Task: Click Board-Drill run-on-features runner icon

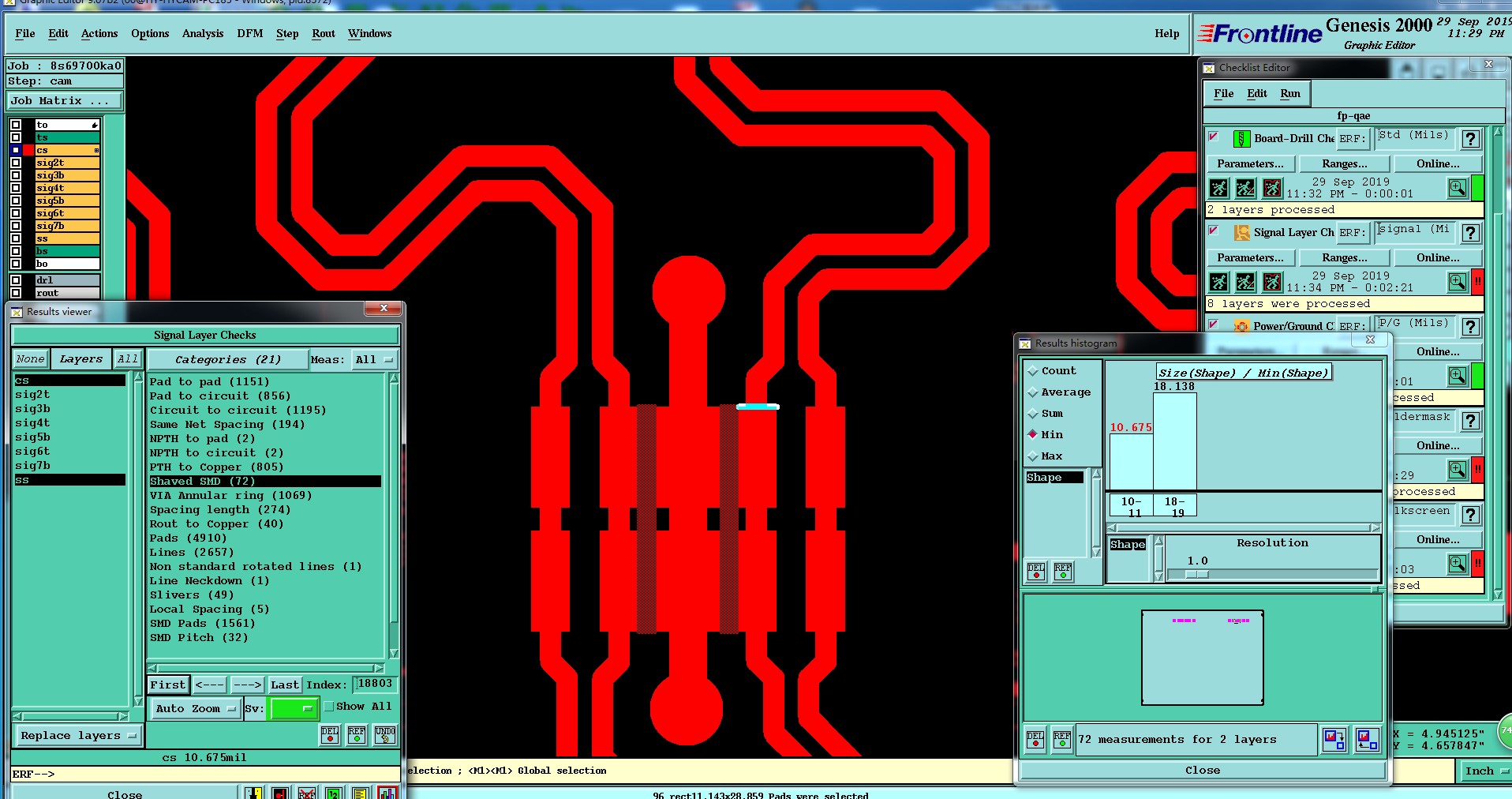Action: [x=1219, y=188]
